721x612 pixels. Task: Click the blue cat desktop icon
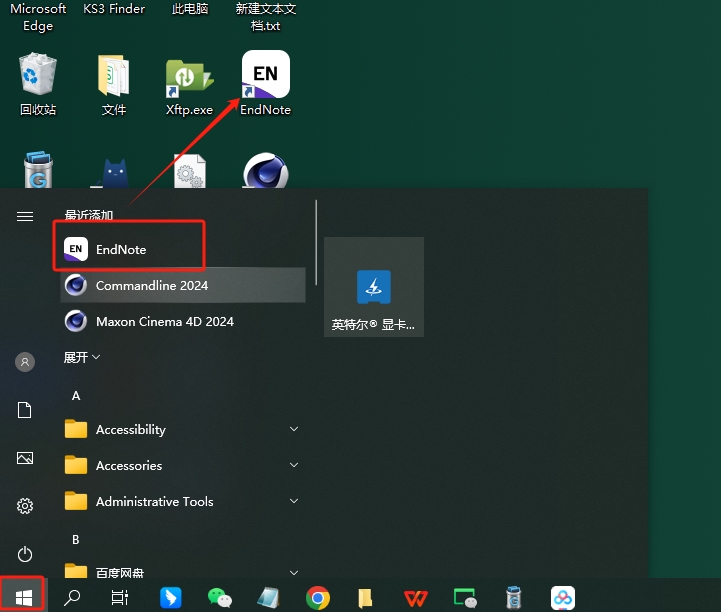pos(114,173)
